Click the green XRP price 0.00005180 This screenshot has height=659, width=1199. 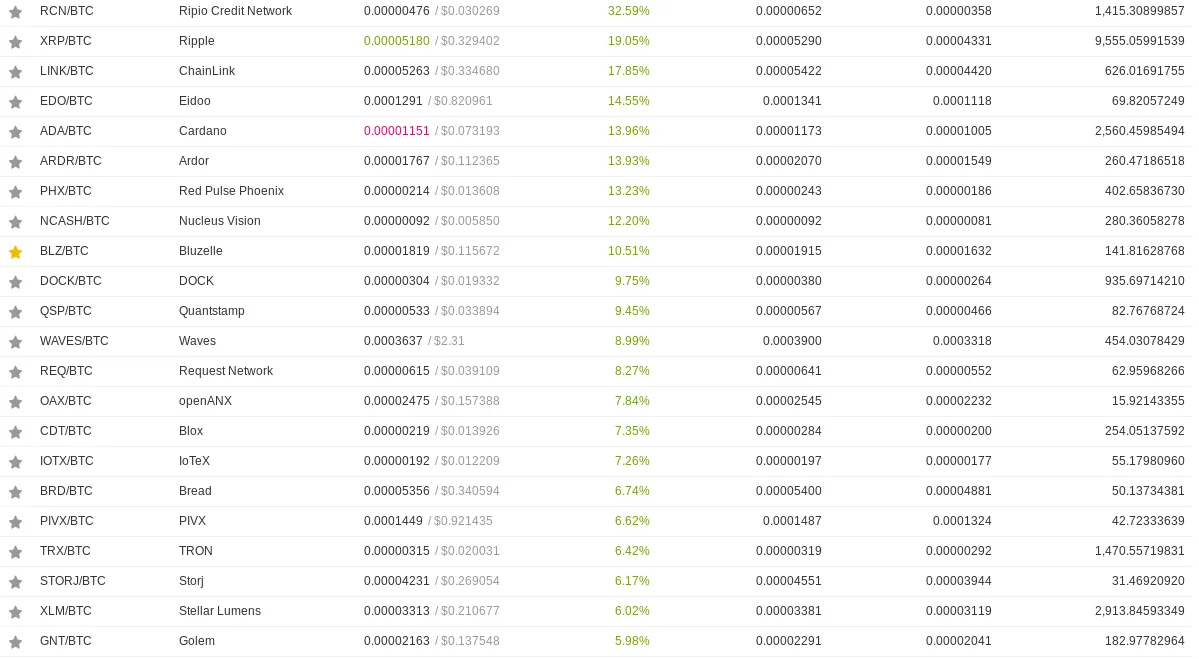click(397, 41)
